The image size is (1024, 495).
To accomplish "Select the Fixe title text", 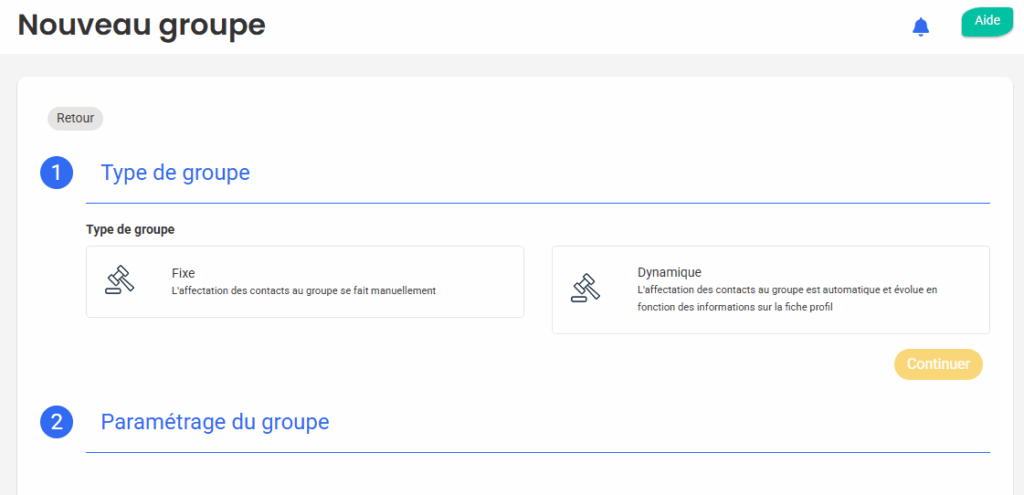I will pos(183,272).
